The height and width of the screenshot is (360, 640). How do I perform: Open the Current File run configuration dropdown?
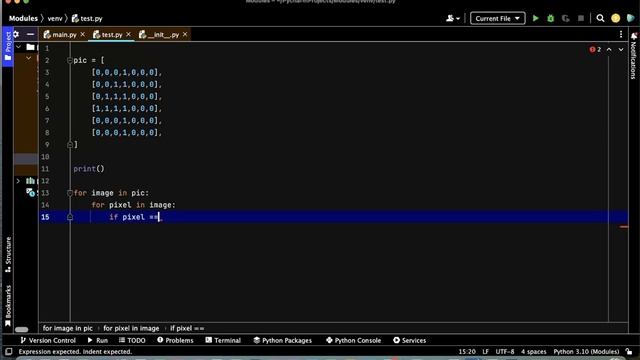(x=498, y=18)
